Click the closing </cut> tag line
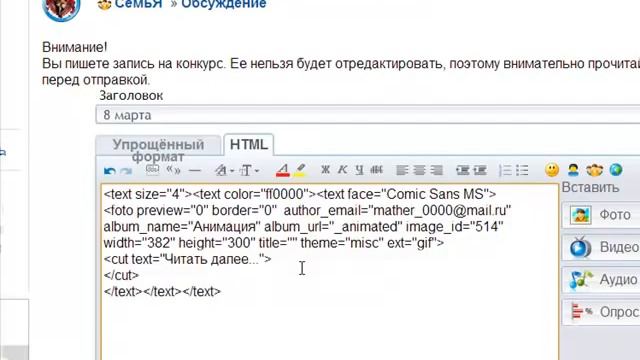 121,275
